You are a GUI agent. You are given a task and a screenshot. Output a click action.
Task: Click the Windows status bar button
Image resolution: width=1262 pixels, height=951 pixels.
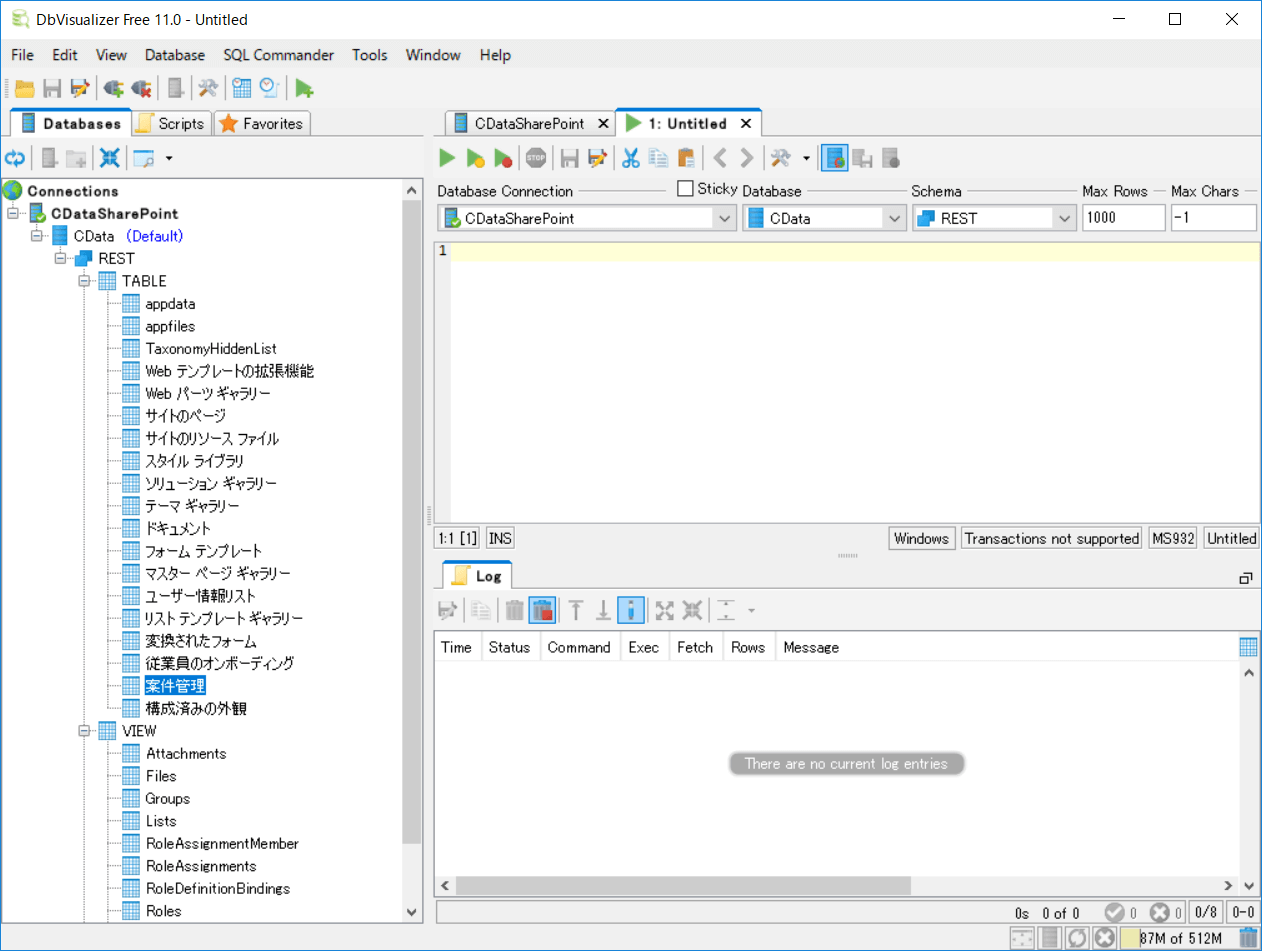[x=921, y=538]
